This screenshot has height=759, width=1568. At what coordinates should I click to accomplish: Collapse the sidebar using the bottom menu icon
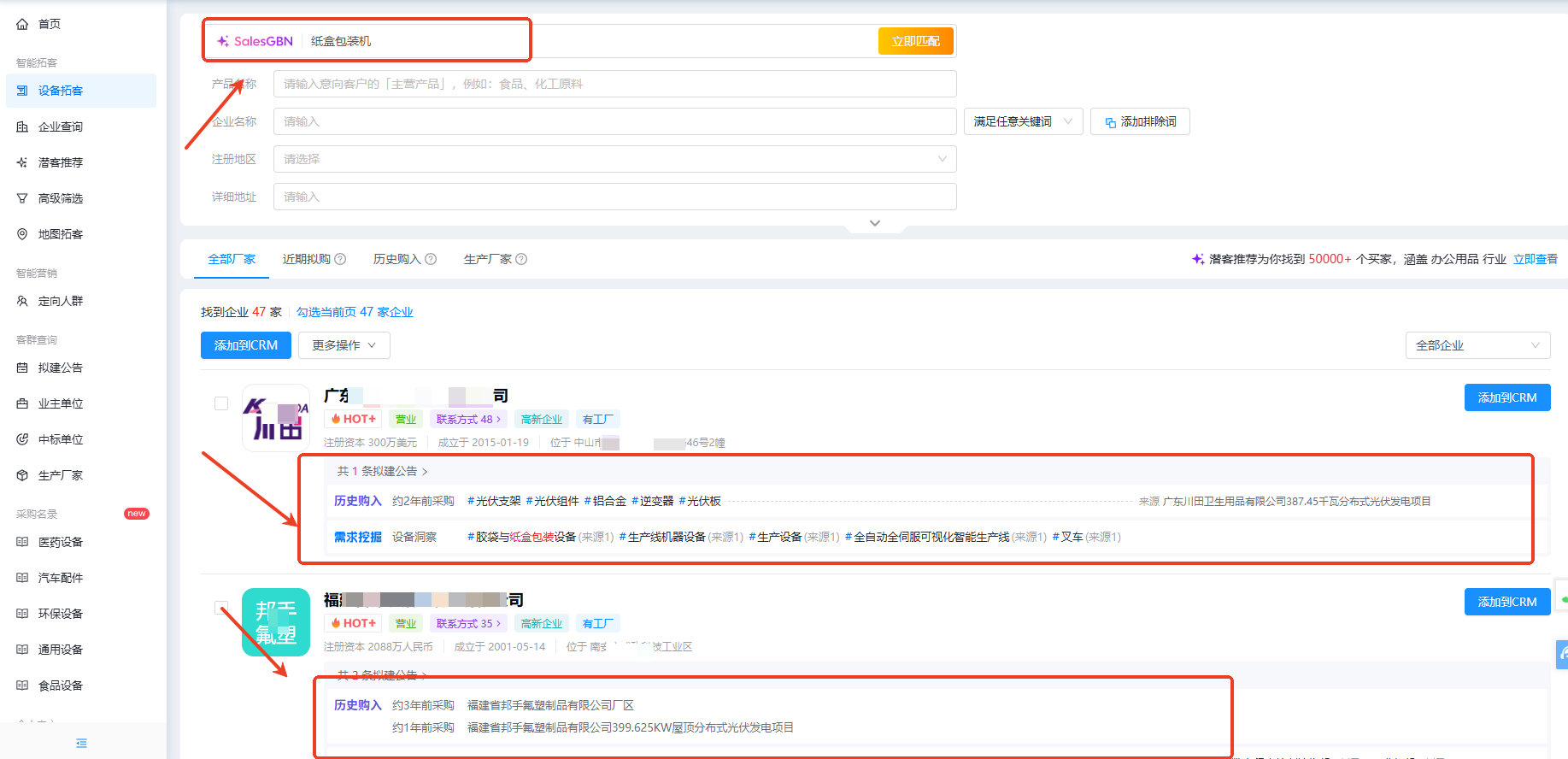[81, 743]
